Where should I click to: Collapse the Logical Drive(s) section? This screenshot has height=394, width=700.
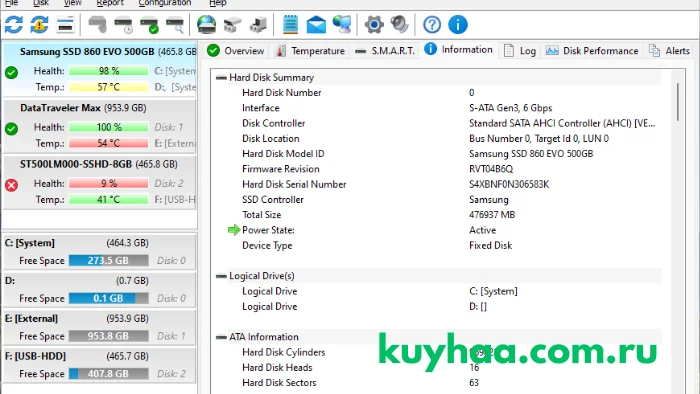pyautogui.click(x=221, y=276)
